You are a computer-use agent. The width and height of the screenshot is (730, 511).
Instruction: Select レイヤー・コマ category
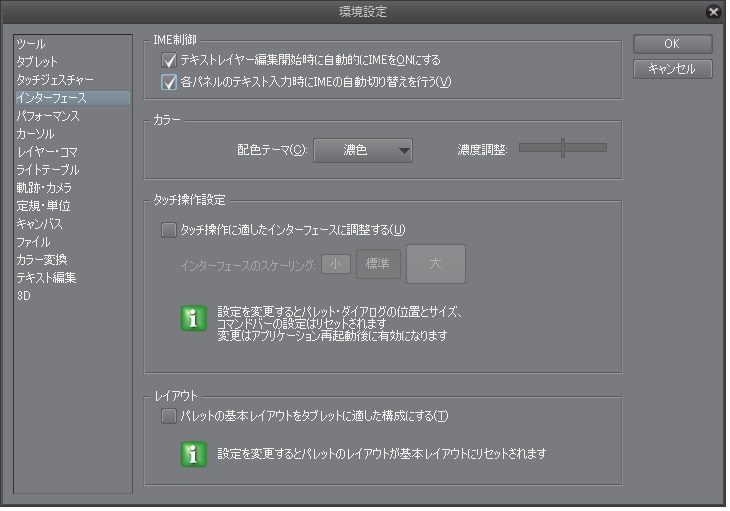[x=72, y=152]
